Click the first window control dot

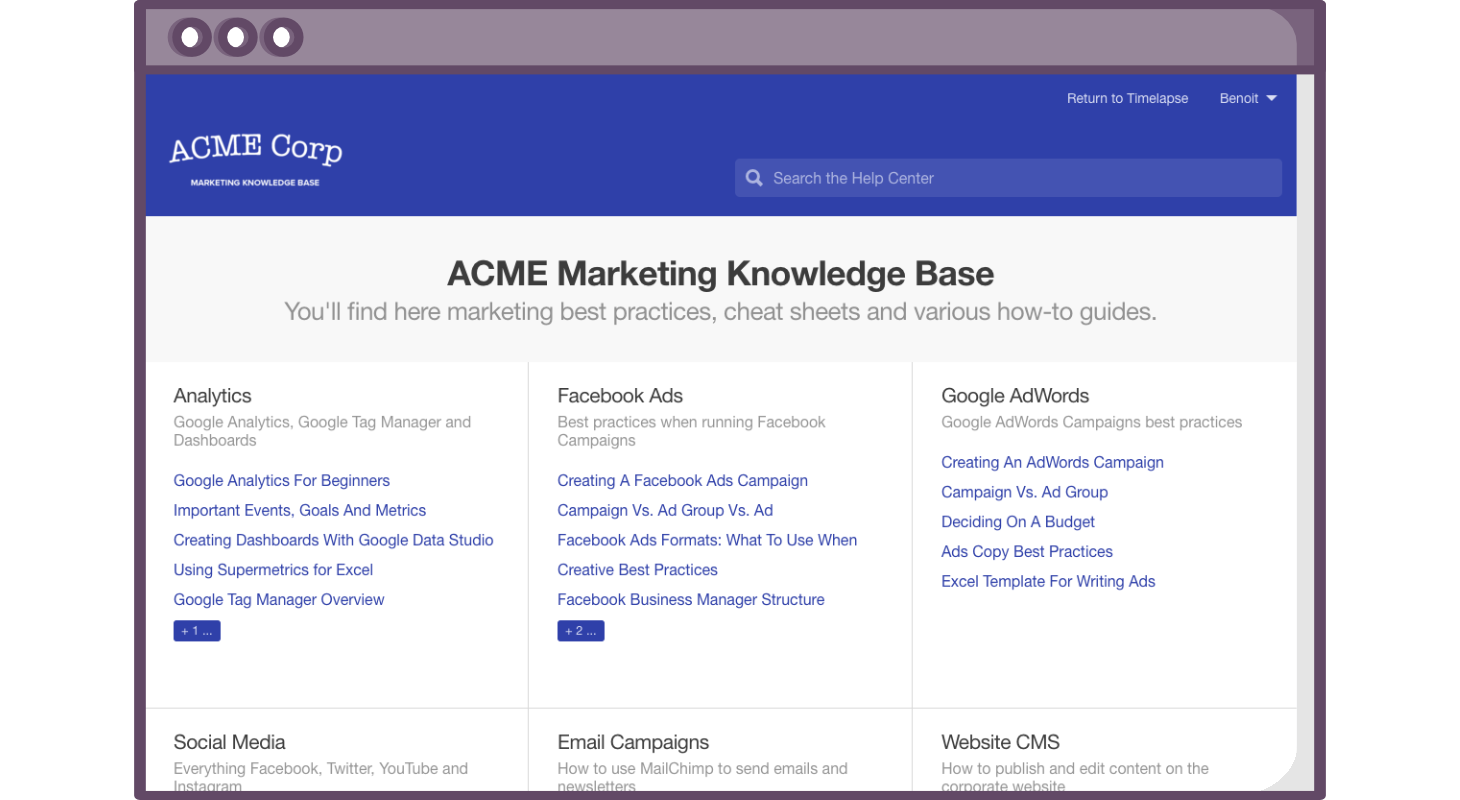(189, 38)
